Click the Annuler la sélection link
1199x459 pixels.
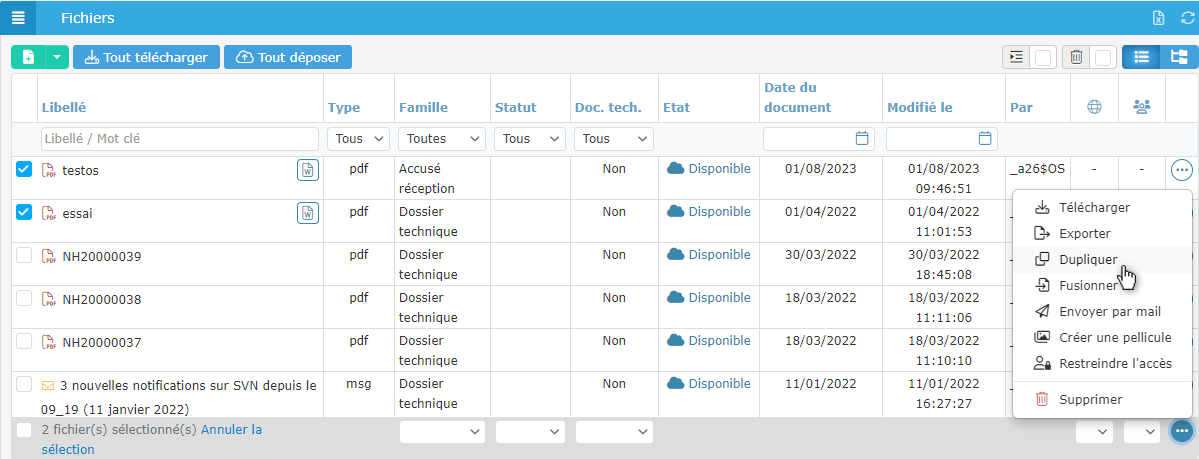click(231, 429)
